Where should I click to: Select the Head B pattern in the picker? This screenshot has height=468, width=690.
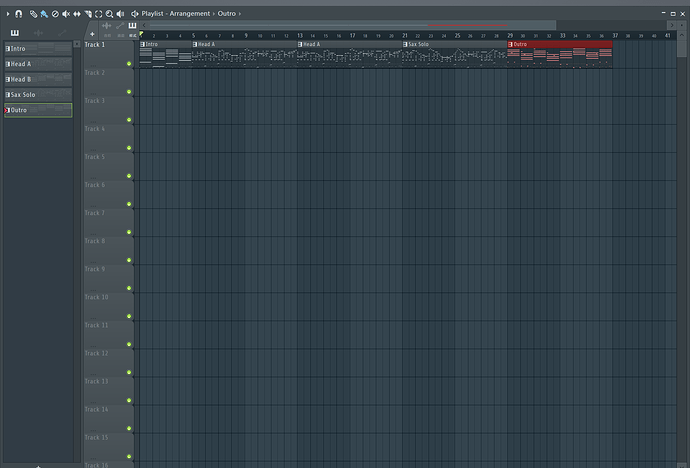tap(38, 79)
